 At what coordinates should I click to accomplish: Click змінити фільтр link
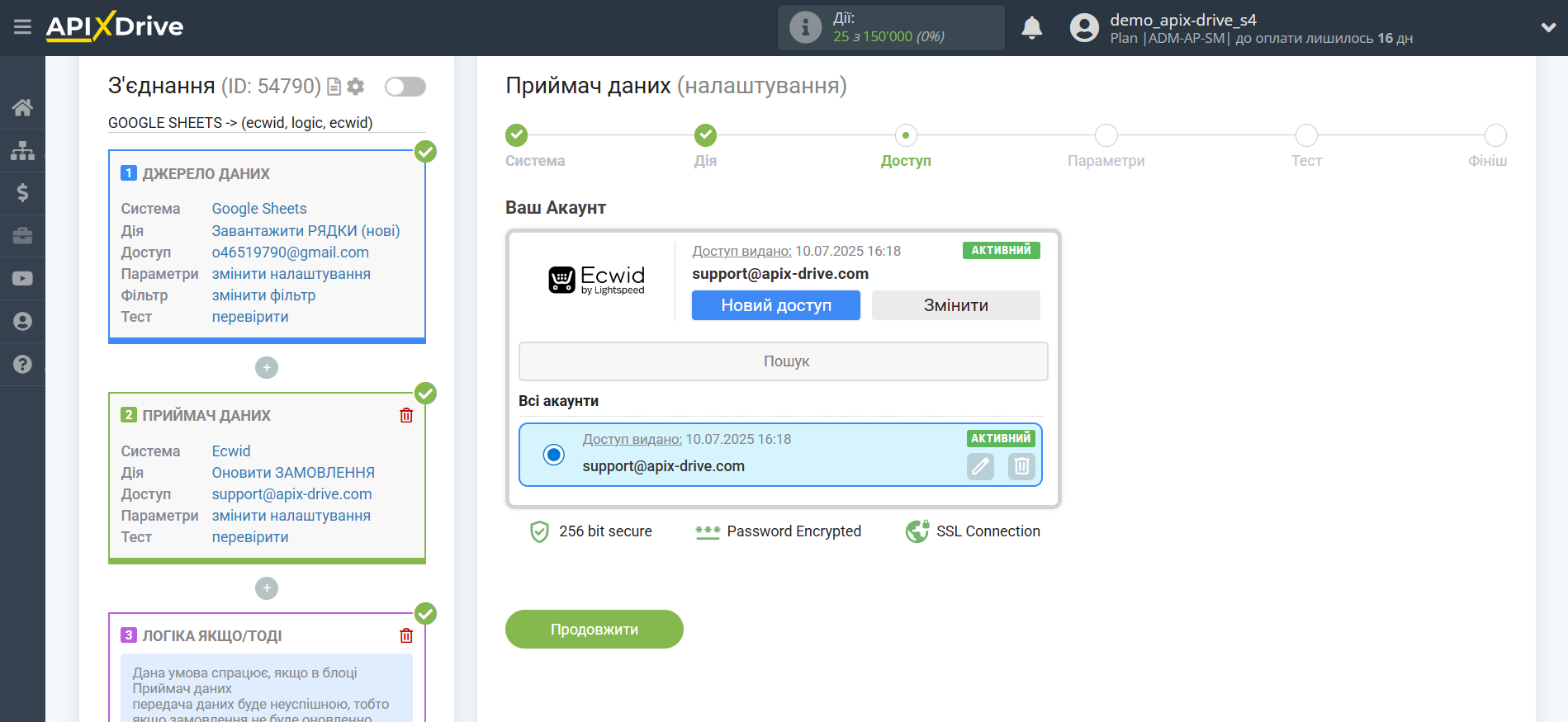tap(263, 295)
